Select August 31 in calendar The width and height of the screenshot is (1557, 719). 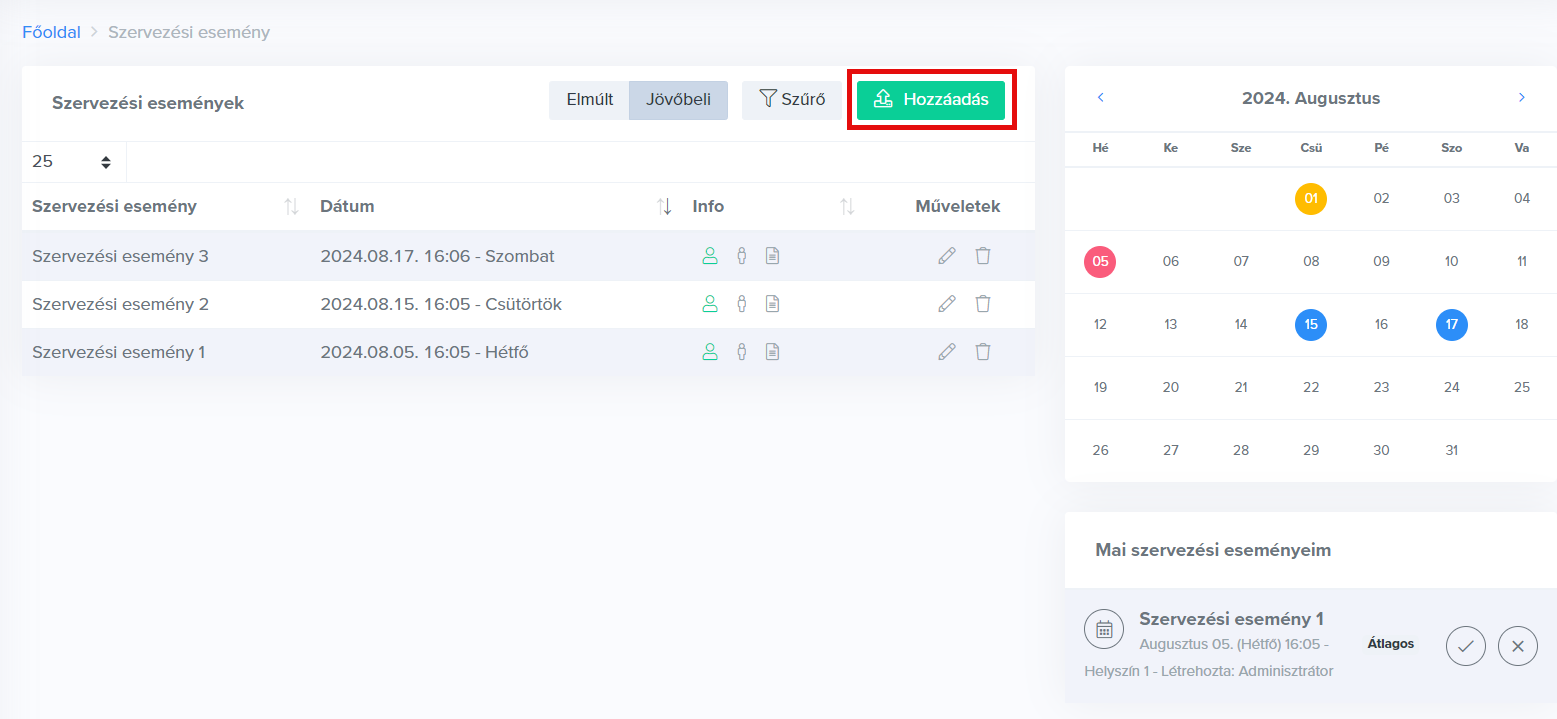(x=1452, y=451)
